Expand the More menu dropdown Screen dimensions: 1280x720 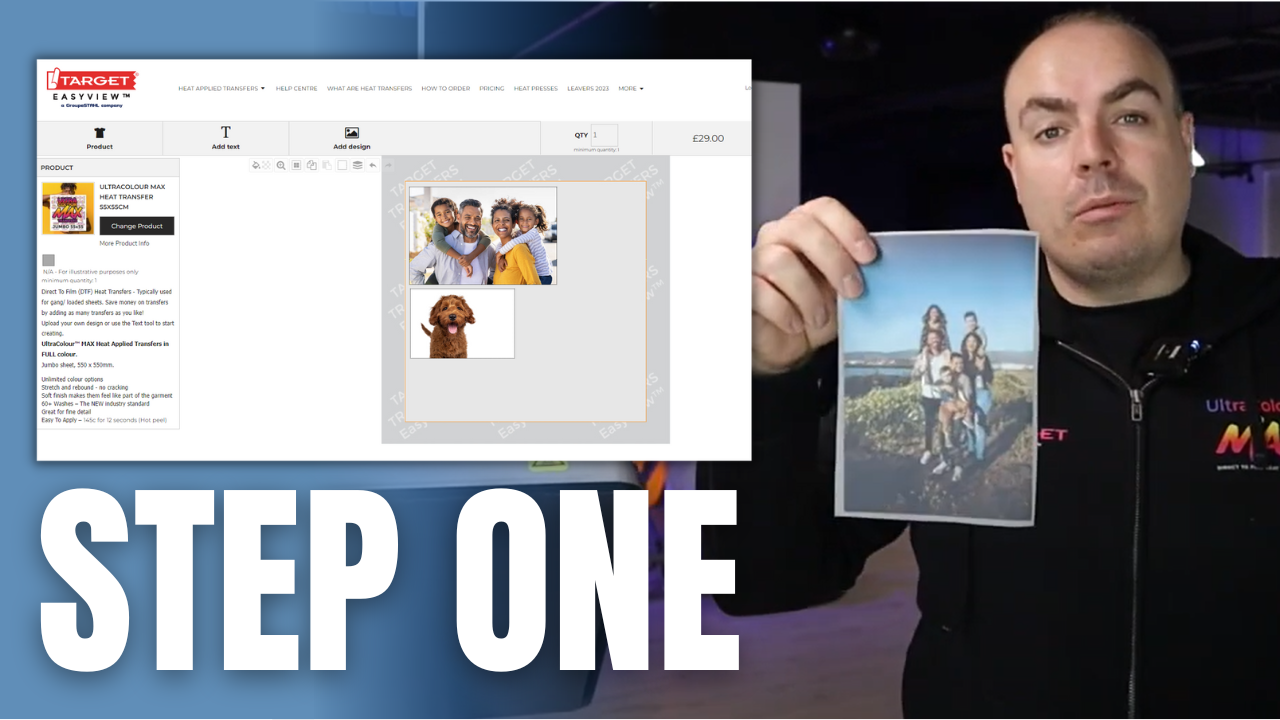tap(630, 88)
